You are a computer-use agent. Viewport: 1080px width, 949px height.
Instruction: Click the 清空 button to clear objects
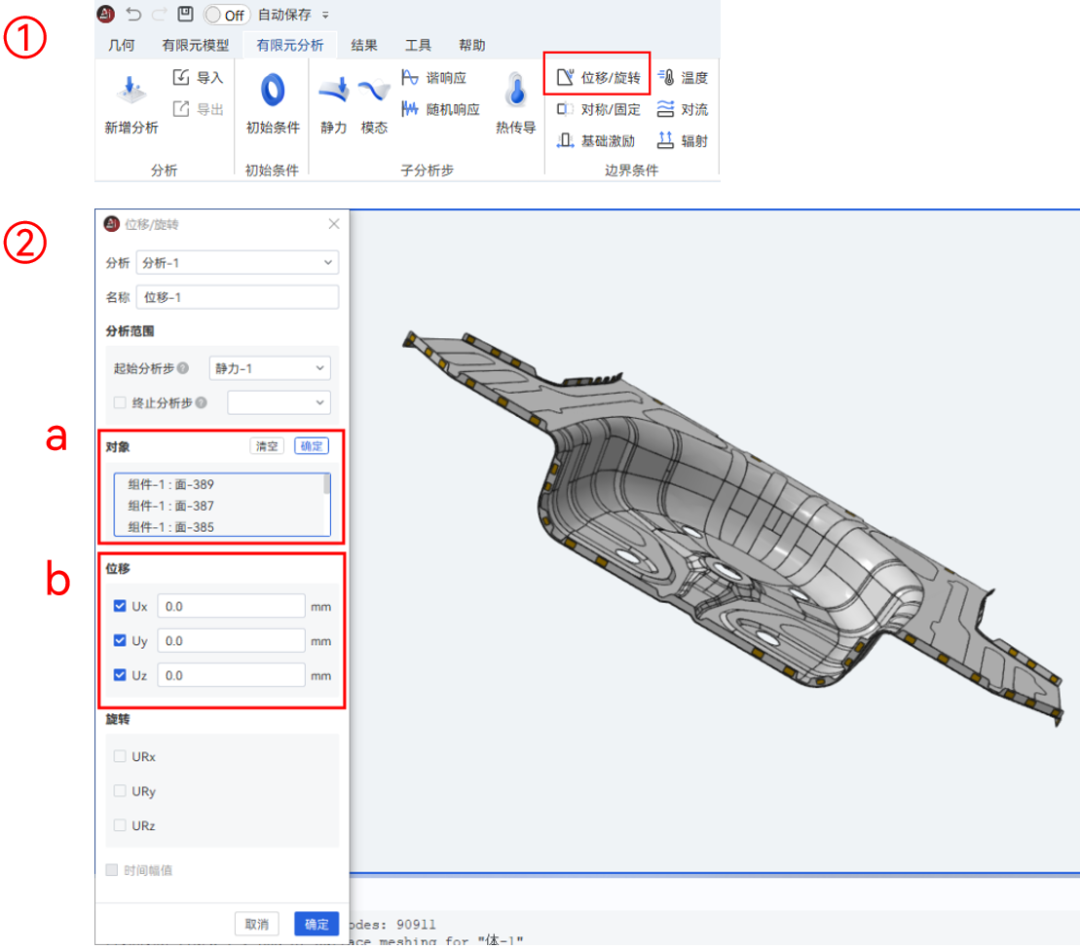(x=266, y=446)
